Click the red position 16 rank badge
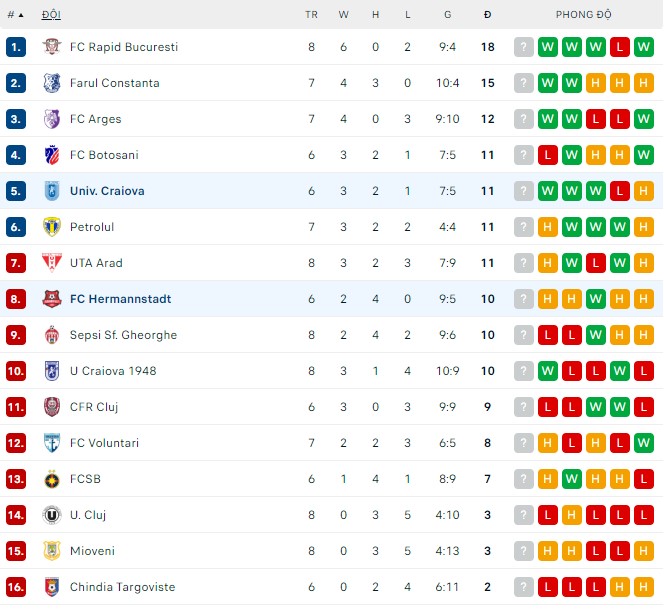This screenshot has width=664, height=609. pos(15,587)
